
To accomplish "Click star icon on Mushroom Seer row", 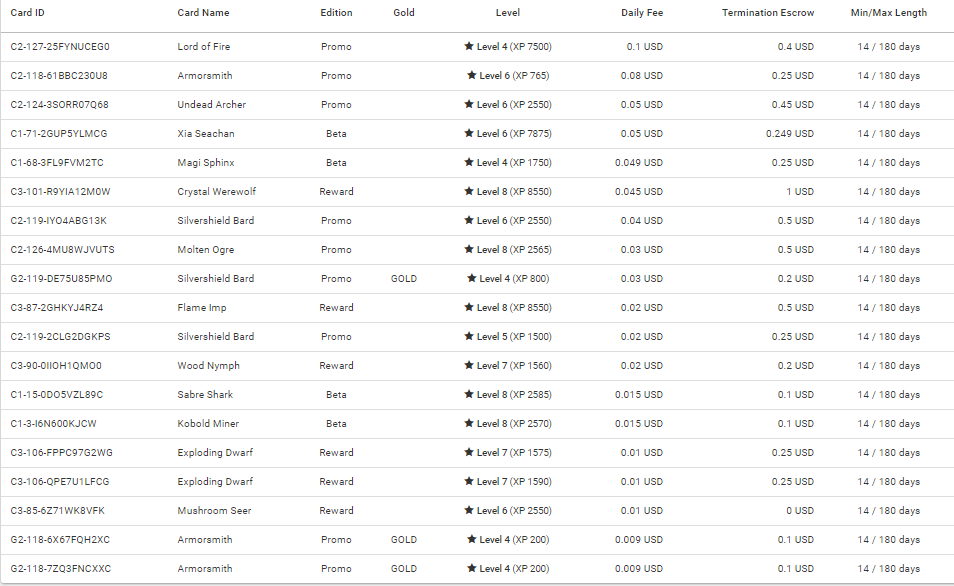I will 468,510.
